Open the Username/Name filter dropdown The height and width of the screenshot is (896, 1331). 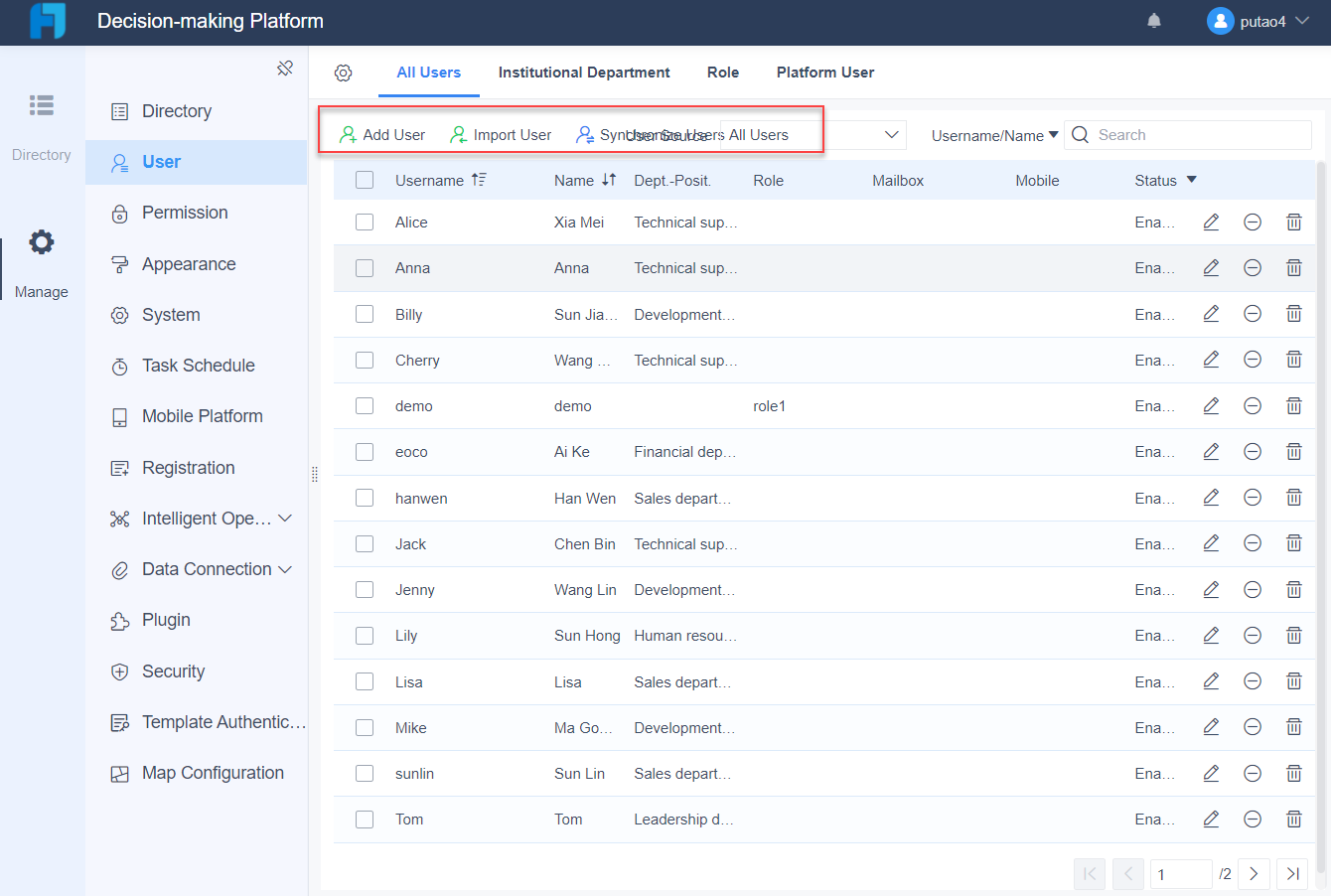pyautogui.click(x=992, y=134)
